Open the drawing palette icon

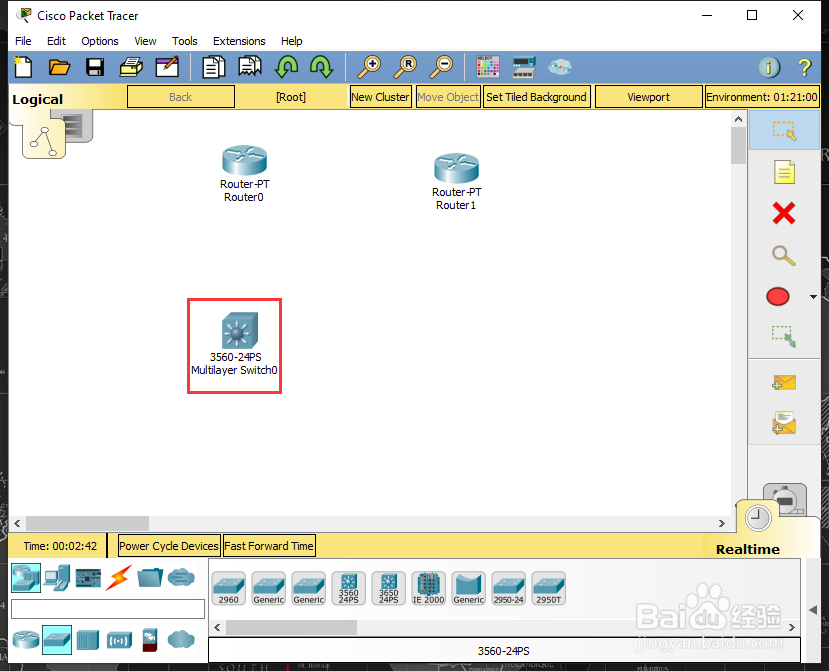pos(487,67)
